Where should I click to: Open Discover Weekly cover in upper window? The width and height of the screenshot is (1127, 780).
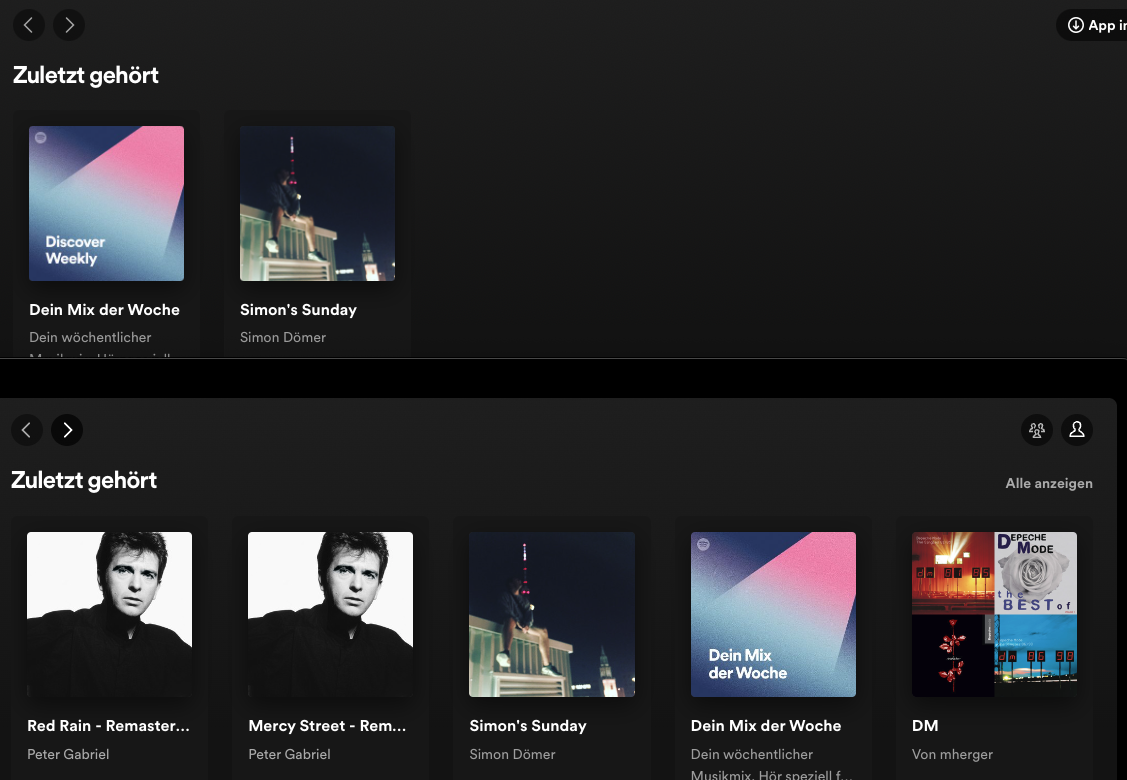coord(106,203)
